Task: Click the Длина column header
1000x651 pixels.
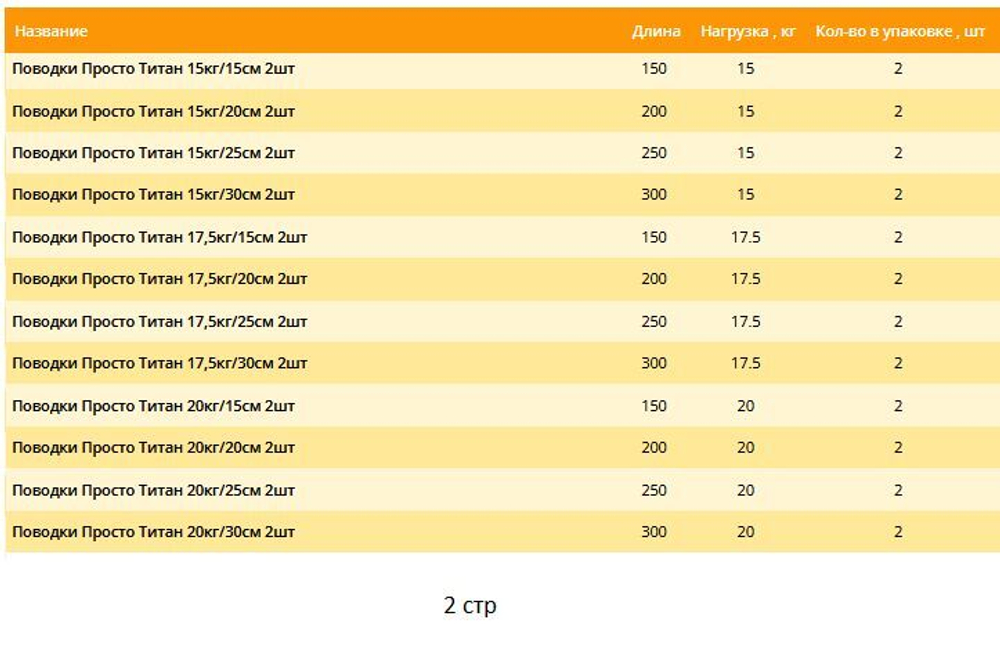Action: click(x=656, y=31)
